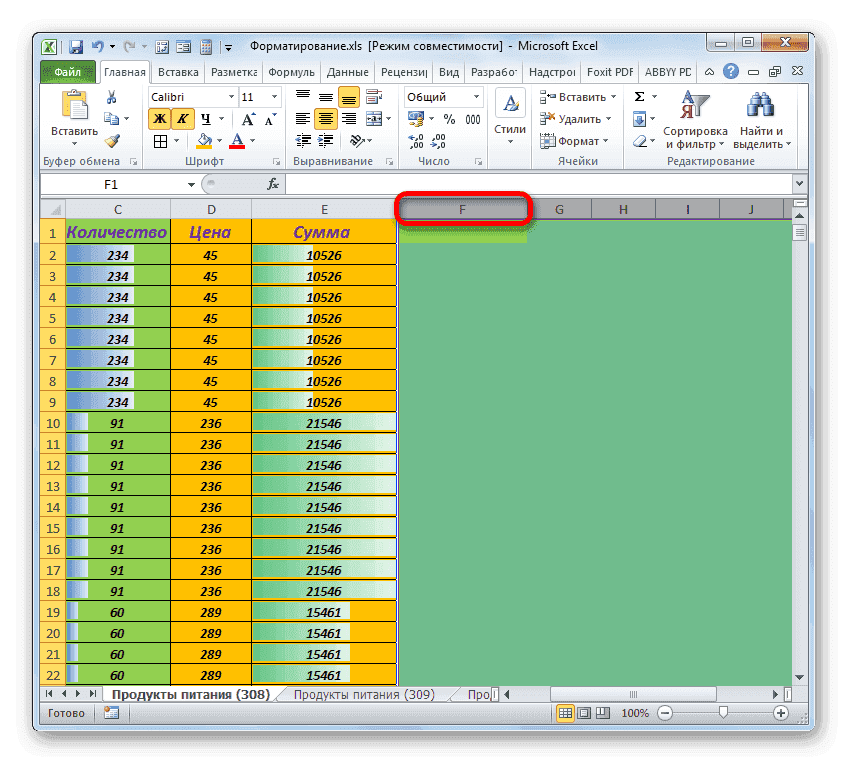Open the Merge and center cells icon

point(373,119)
